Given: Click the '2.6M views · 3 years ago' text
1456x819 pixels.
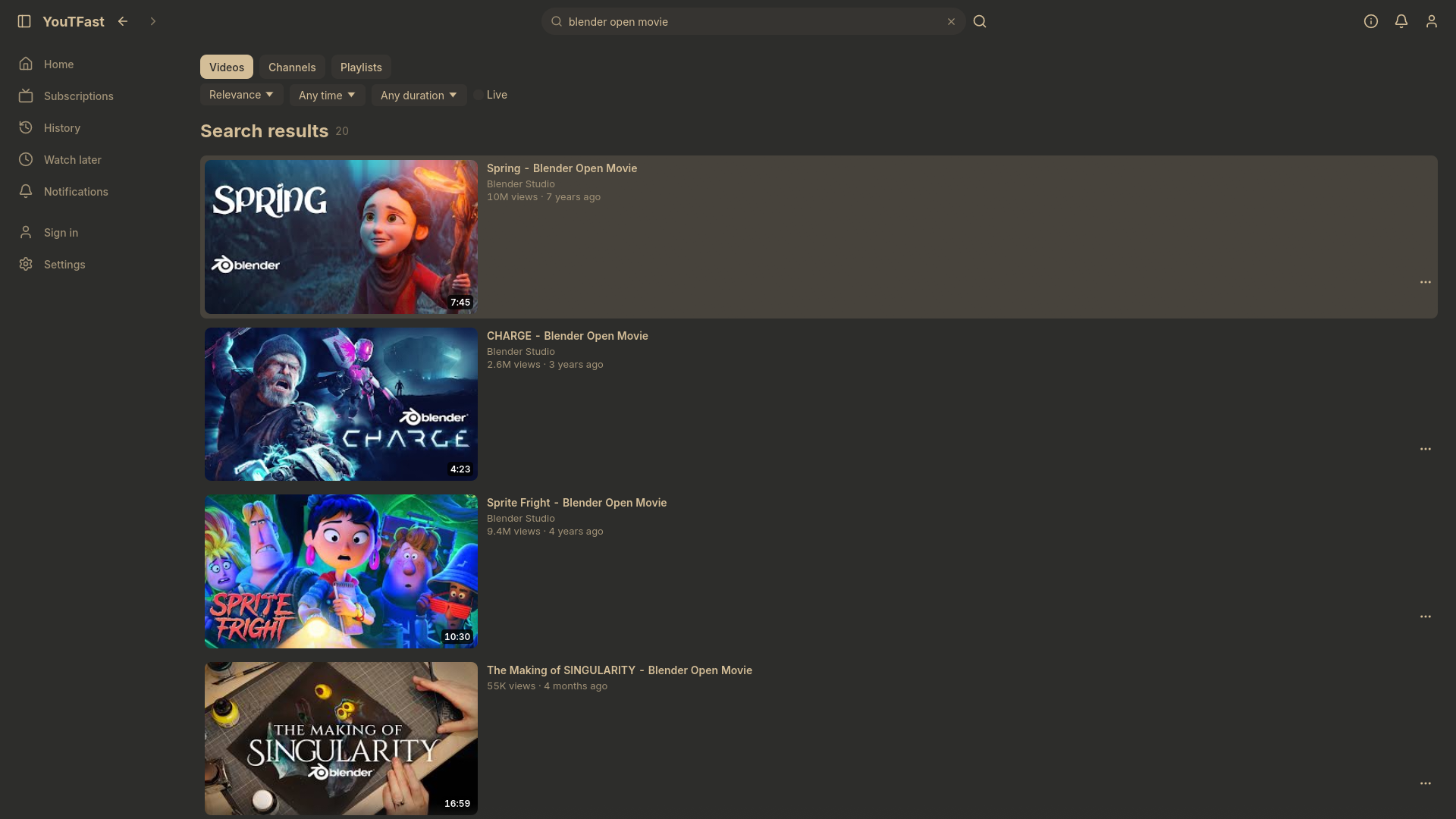Looking at the screenshot, I should pyautogui.click(x=545, y=365).
